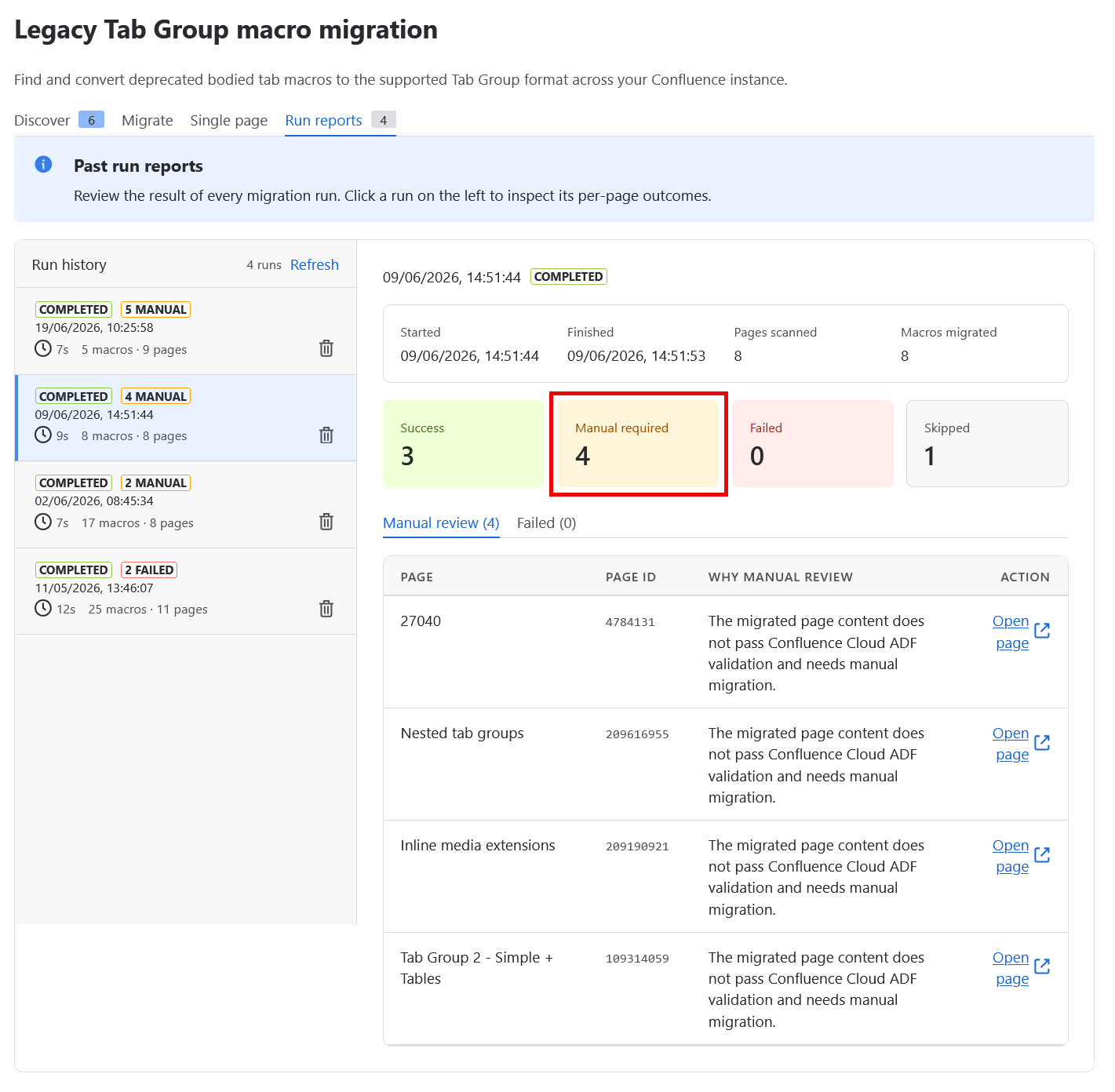1115x1092 pixels.
Task: Refresh the run history list
Action: pyautogui.click(x=315, y=265)
